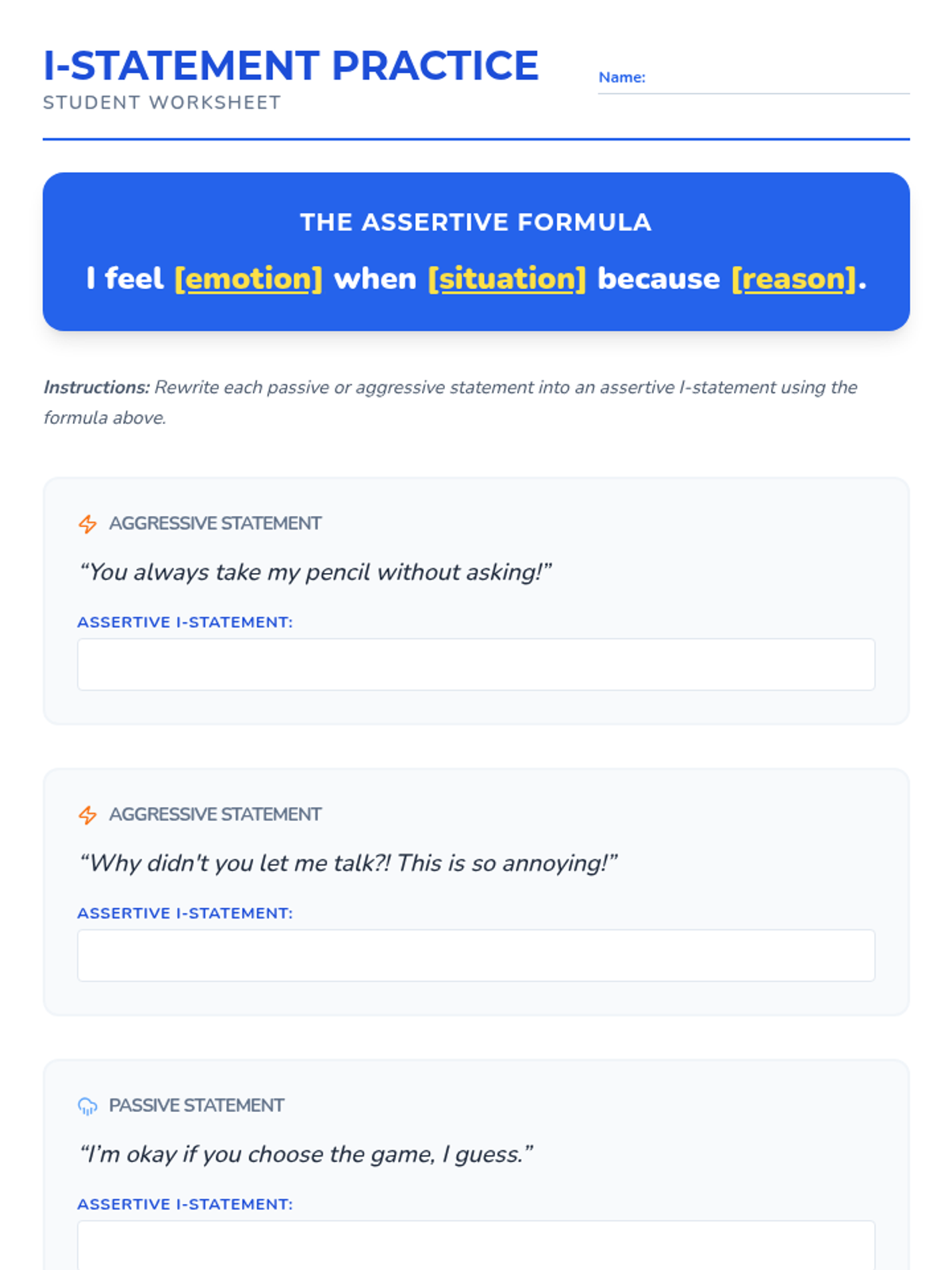
Task: Click the answer box under the pencil statement
Action: point(476,664)
